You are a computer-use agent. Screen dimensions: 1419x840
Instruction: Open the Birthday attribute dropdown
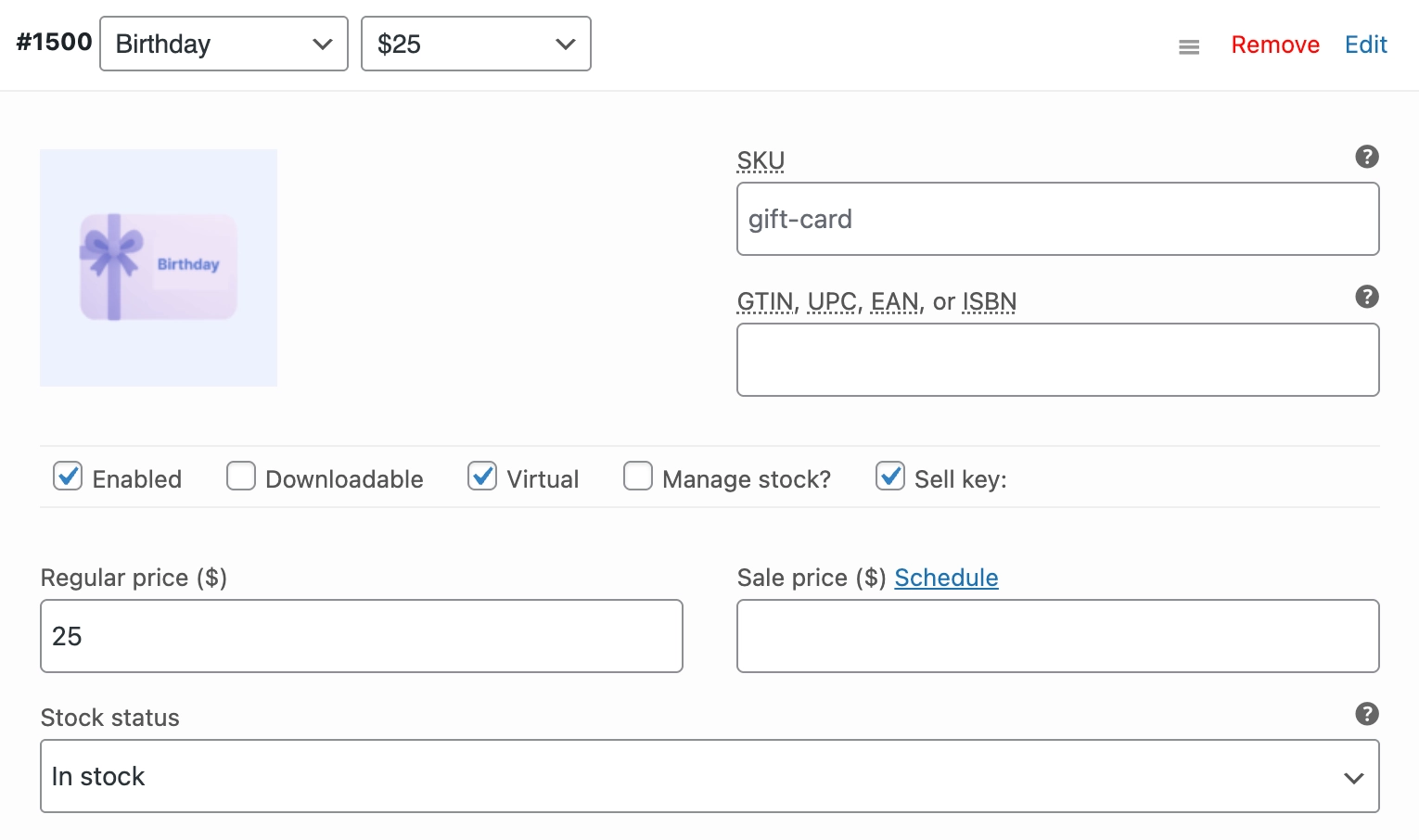tap(223, 44)
